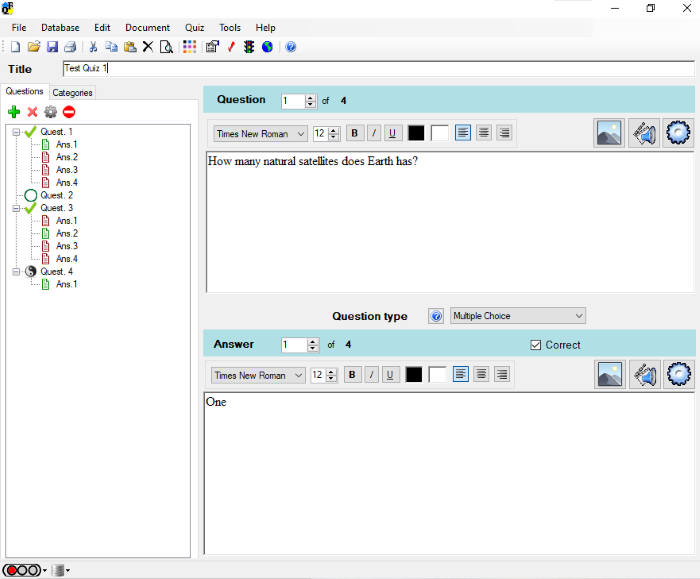The width and height of the screenshot is (700, 579).
Task: Increase question font size spinner
Action: pyautogui.click(x=333, y=130)
